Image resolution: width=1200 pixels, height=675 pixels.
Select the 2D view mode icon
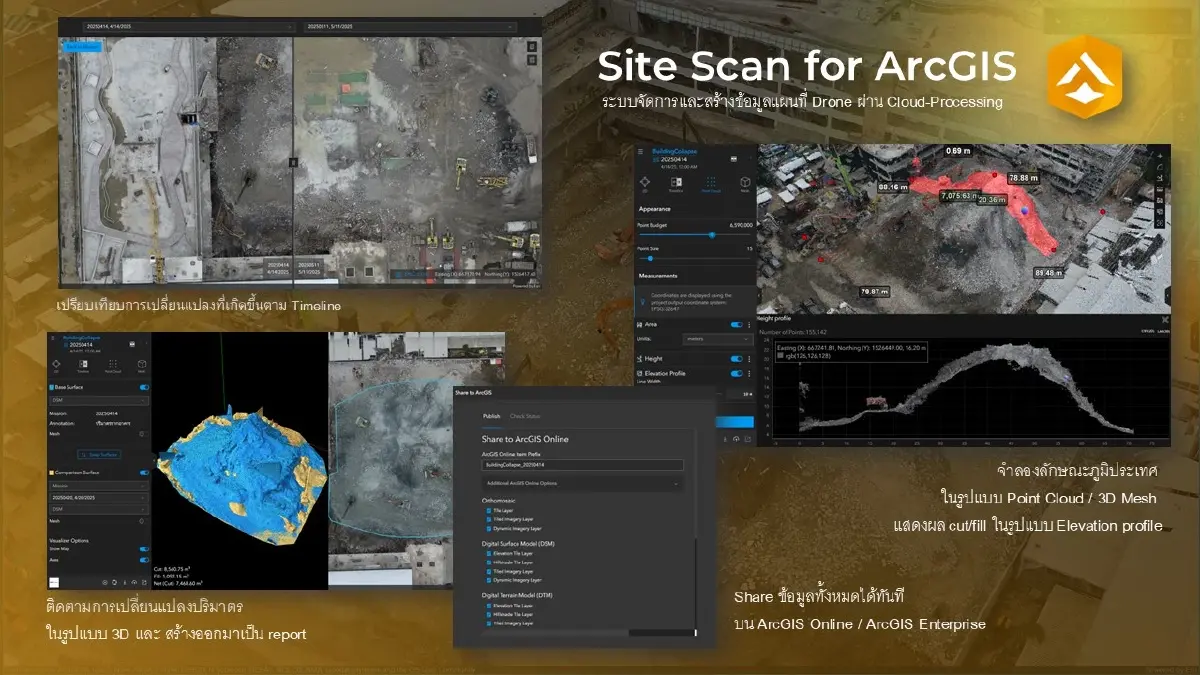click(645, 183)
